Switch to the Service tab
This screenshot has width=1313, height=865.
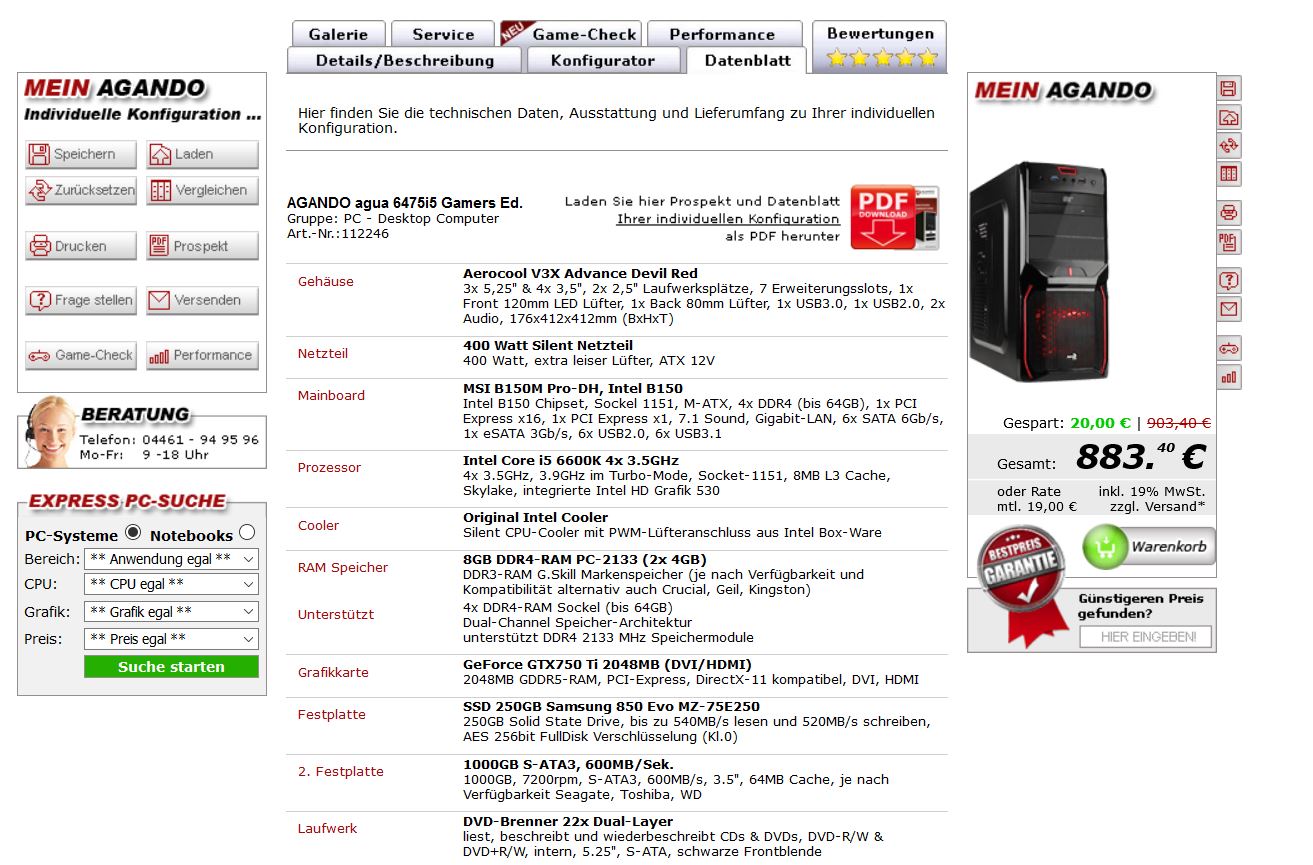tap(443, 34)
